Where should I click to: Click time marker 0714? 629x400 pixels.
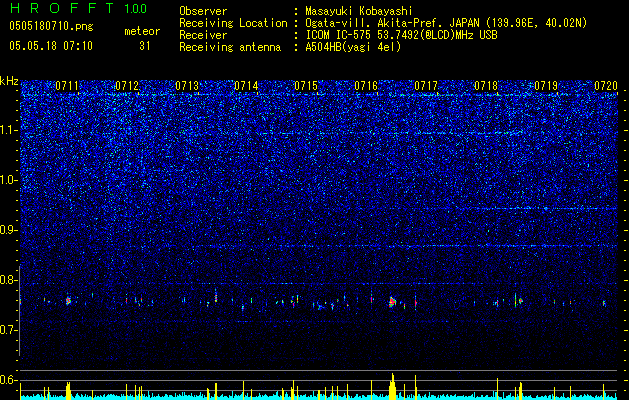pos(246,86)
